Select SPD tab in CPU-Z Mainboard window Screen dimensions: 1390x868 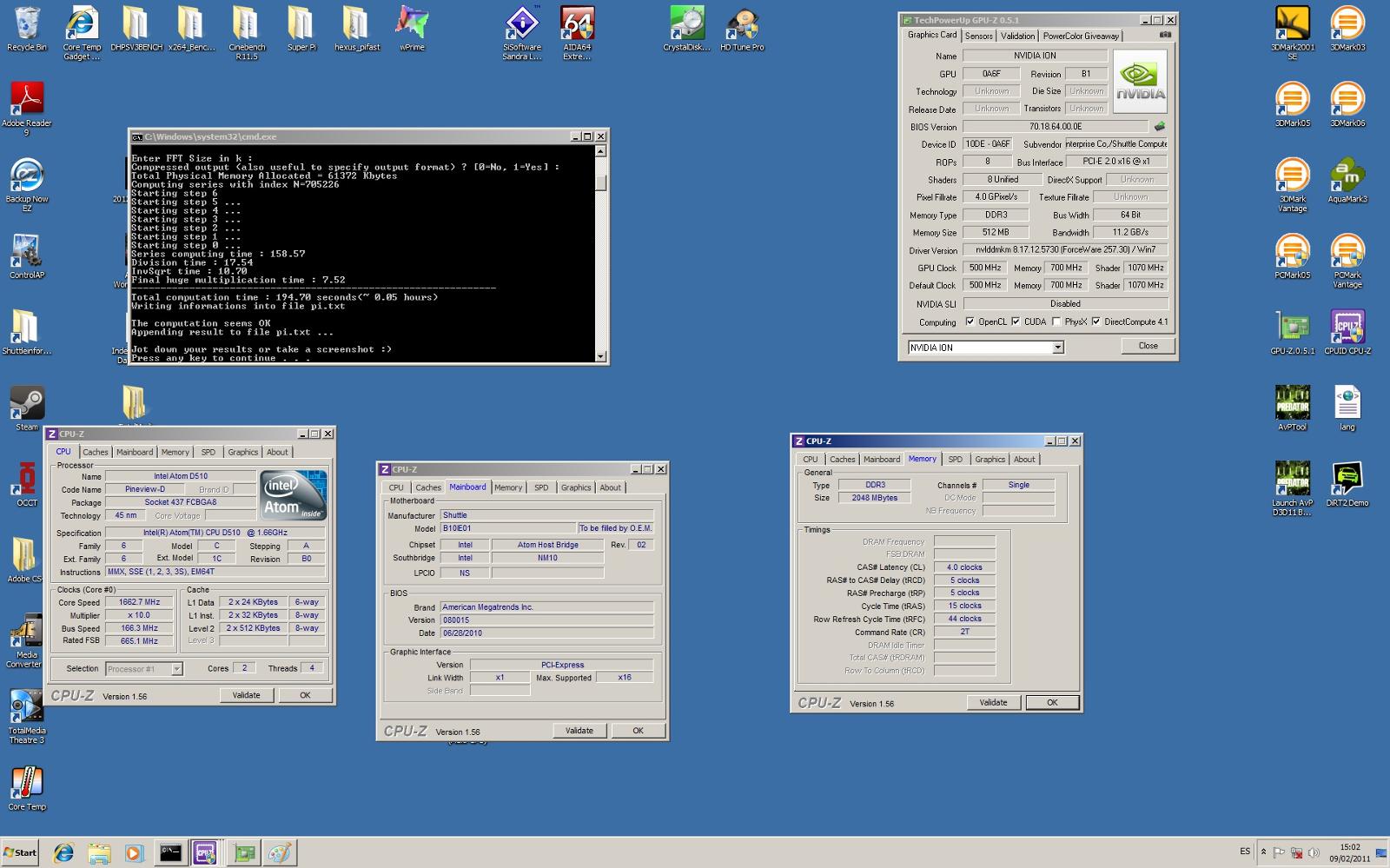click(541, 487)
